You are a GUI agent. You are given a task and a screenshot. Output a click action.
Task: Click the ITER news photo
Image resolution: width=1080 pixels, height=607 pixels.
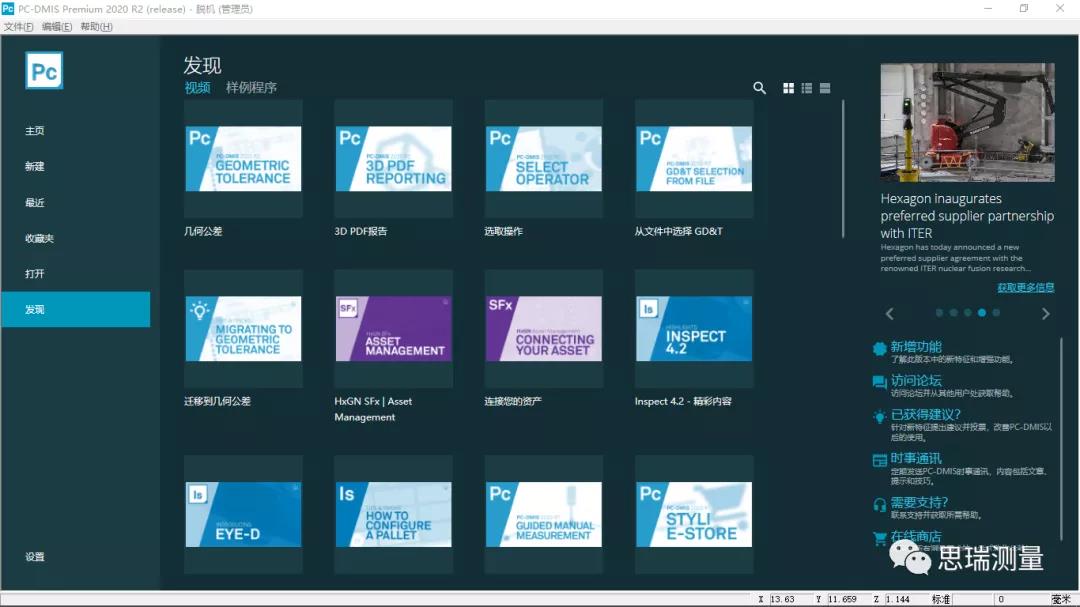pos(967,123)
